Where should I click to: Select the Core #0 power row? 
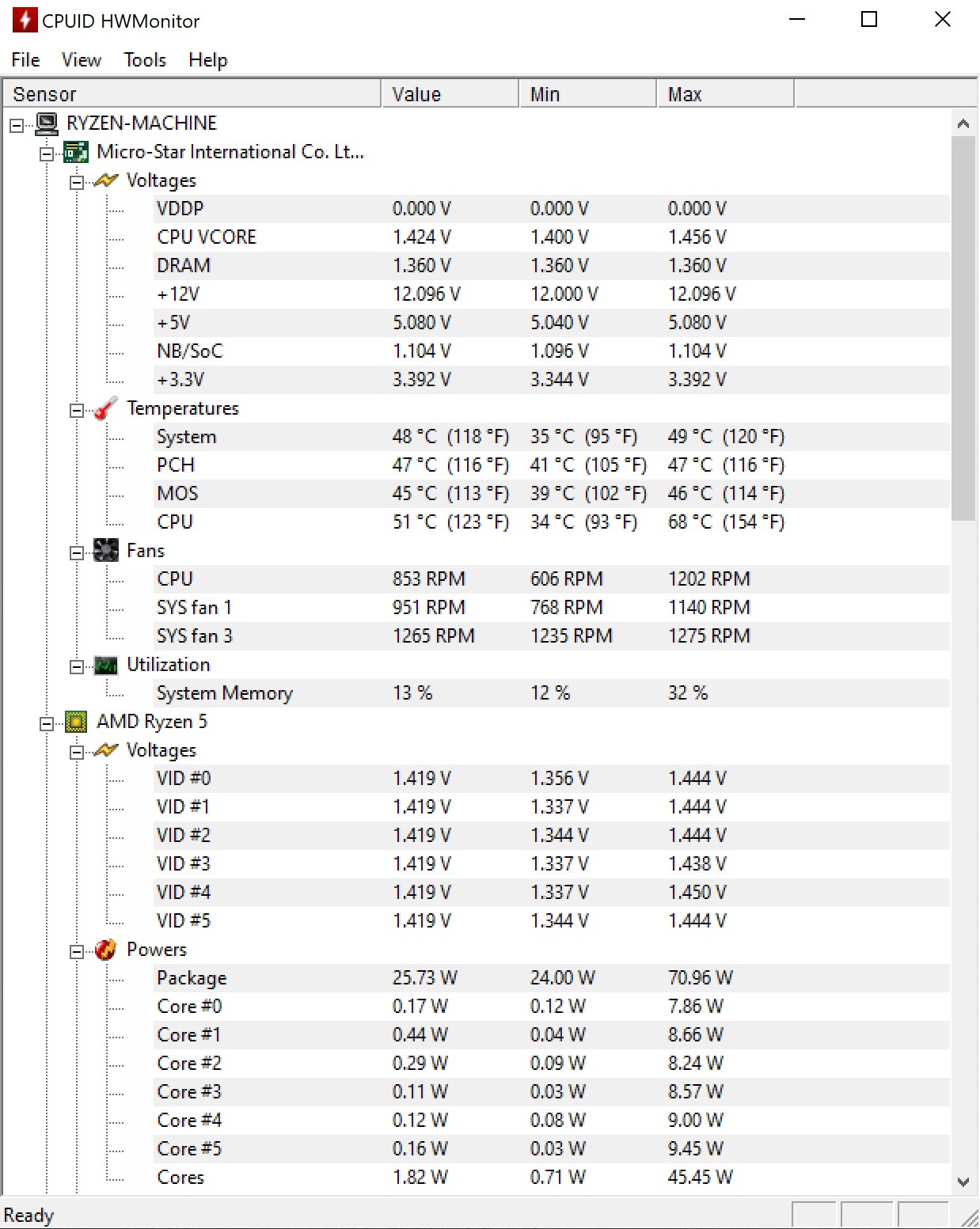point(553,1007)
